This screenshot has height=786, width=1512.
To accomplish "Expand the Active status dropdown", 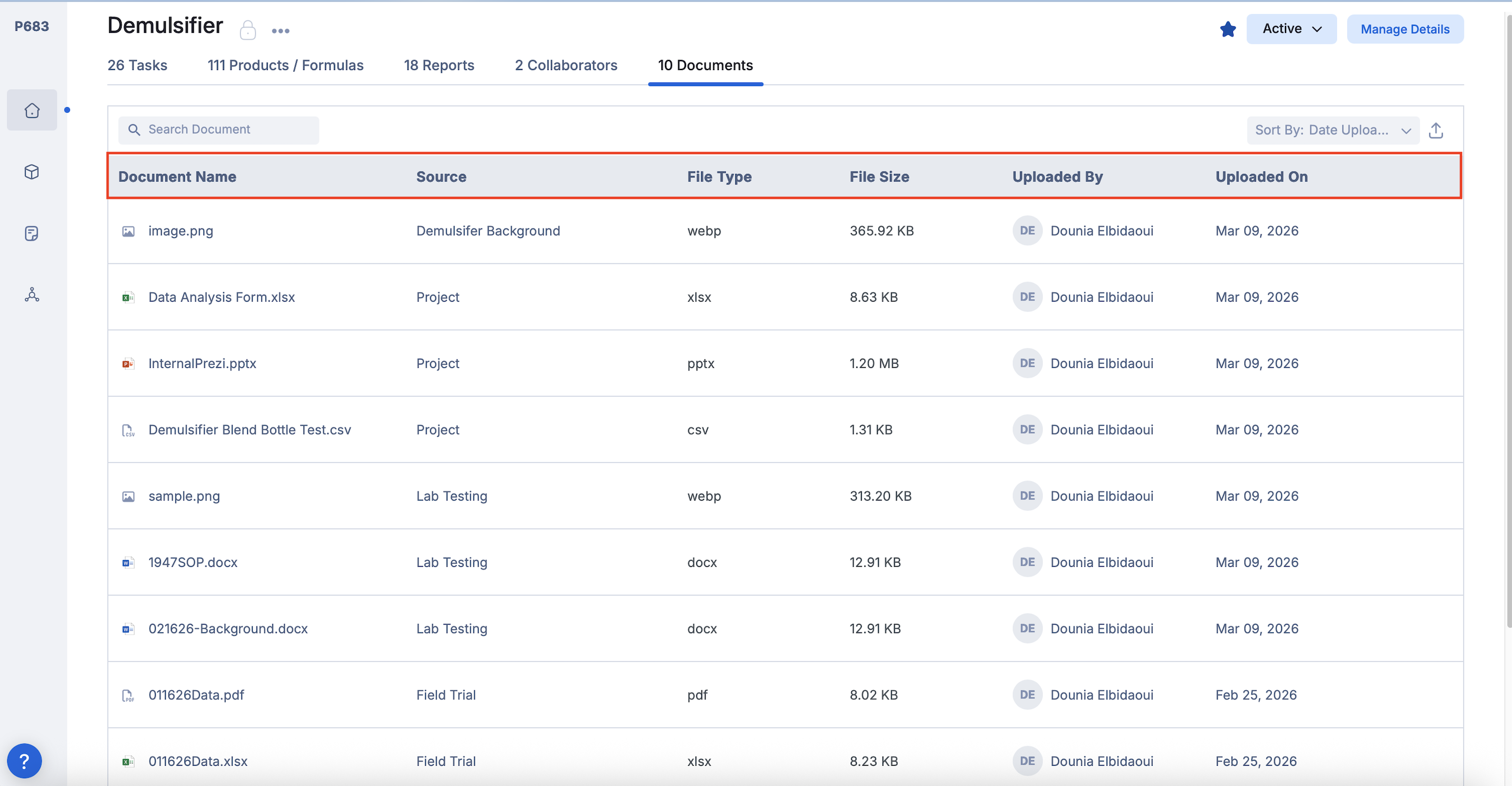I will point(1291,29).
